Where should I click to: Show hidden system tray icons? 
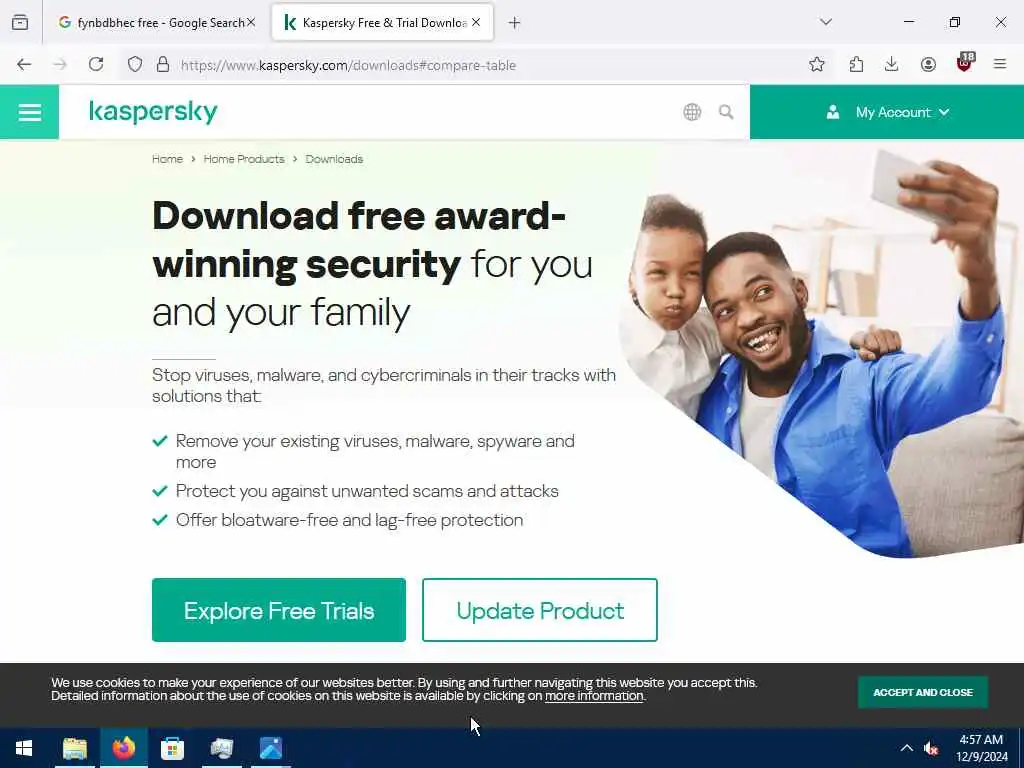pos(906,748)
